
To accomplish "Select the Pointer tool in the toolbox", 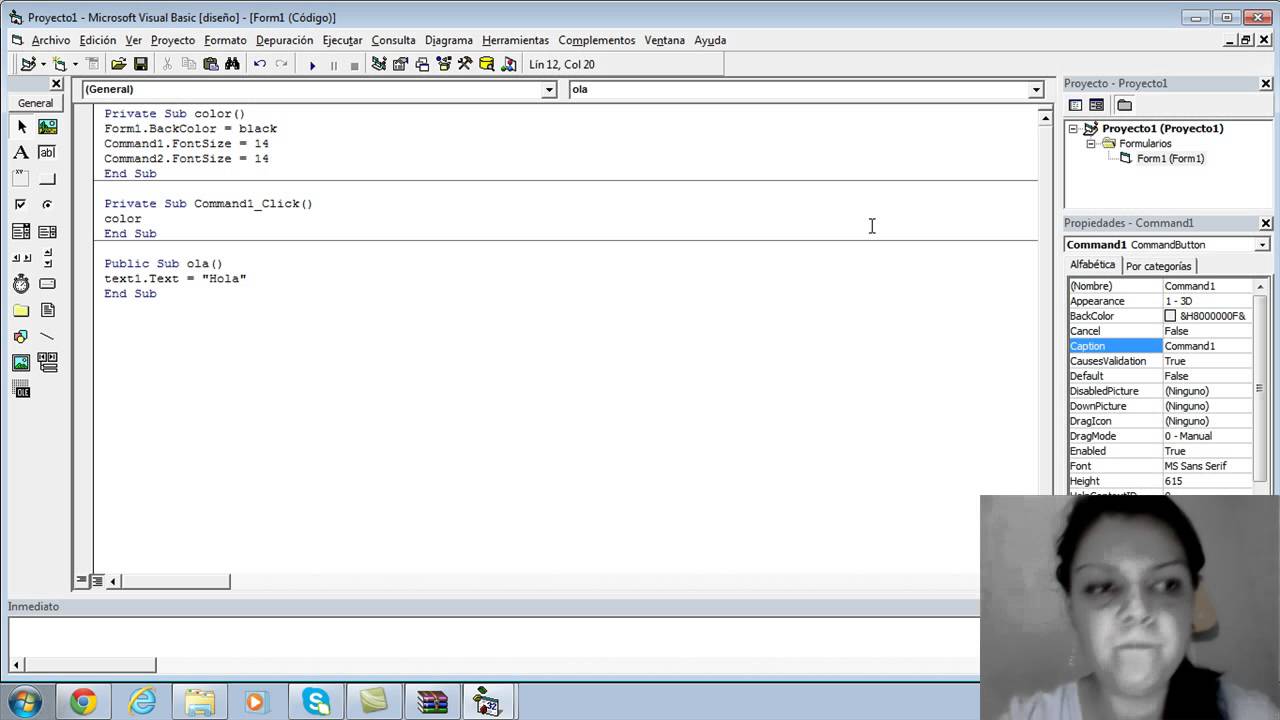I will pos(21,126).
